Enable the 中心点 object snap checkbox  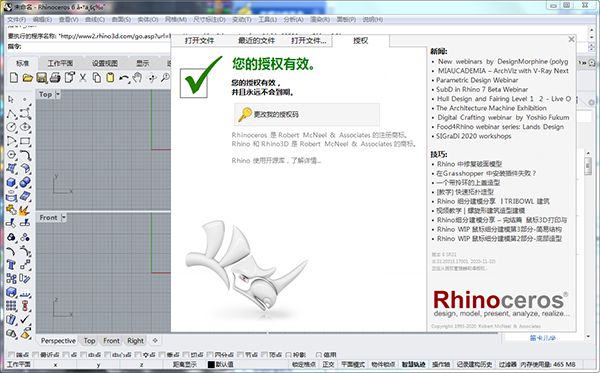click(x=108, y=355)
